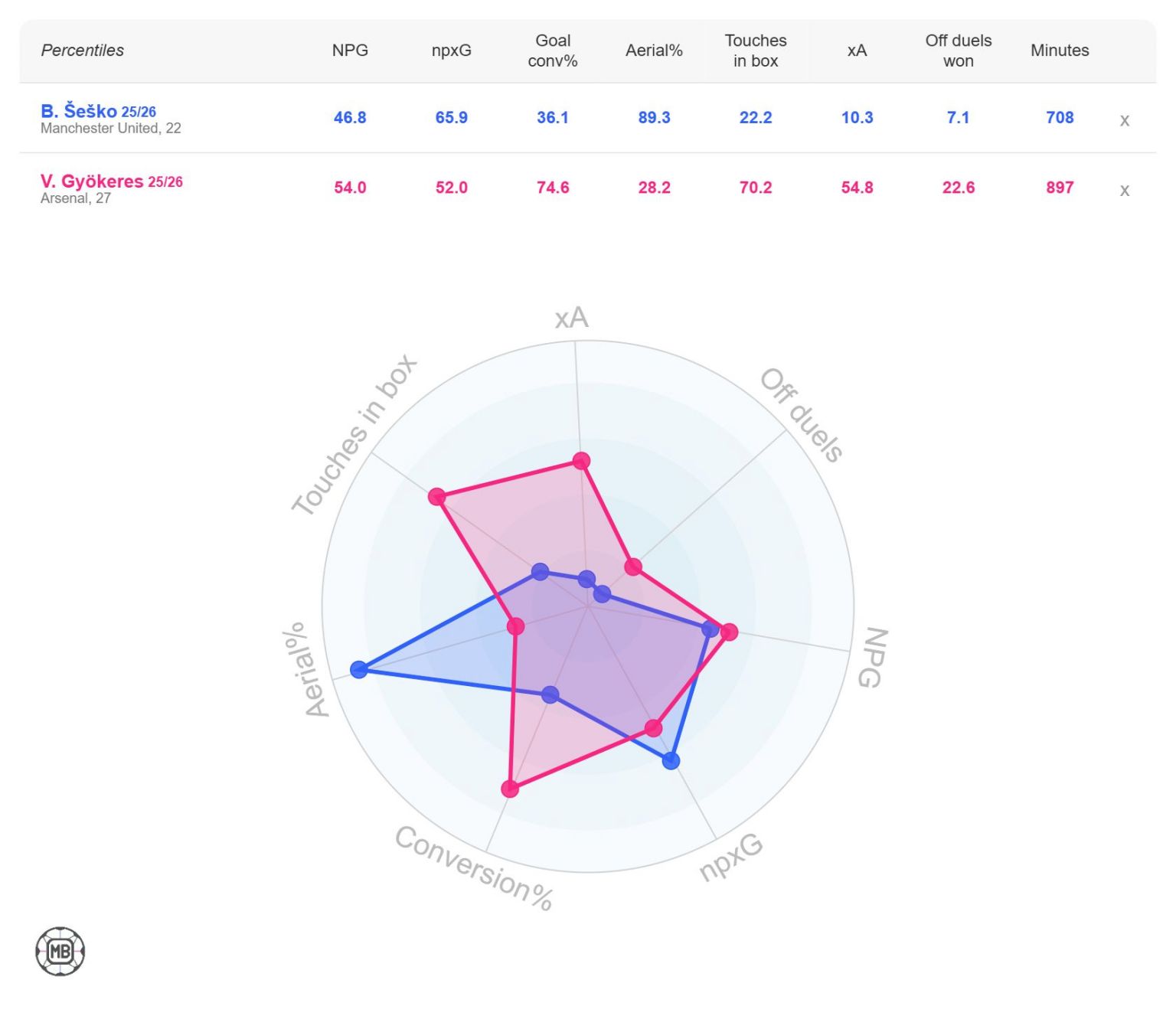The height and width of the screenshot is (1029, 1176).
Task: Click the Percentiles table label
Action: (82, 51)
